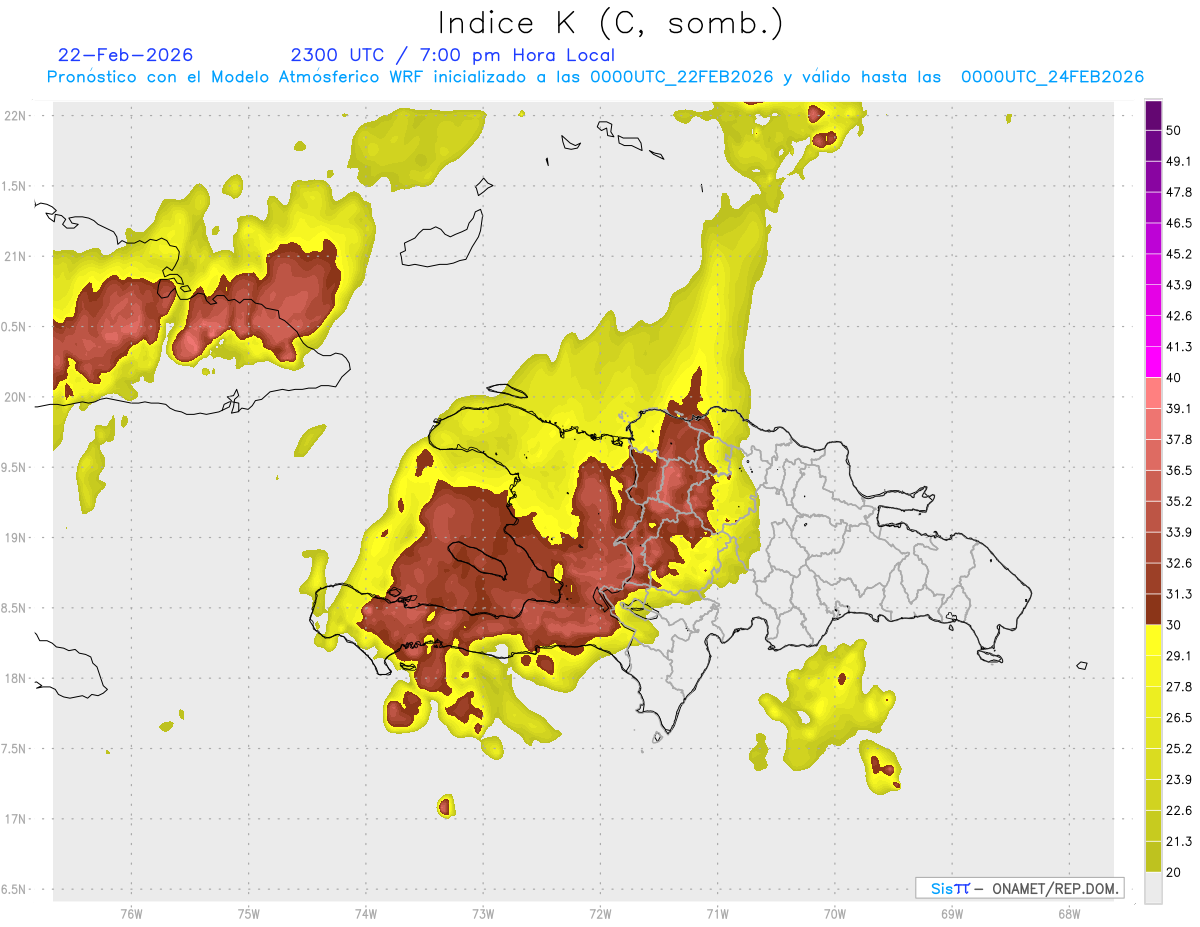Click colorbar value '21.3'
Image resolution: width=1200 pixels, height=927 pixels.
[x=1178, y=842]
